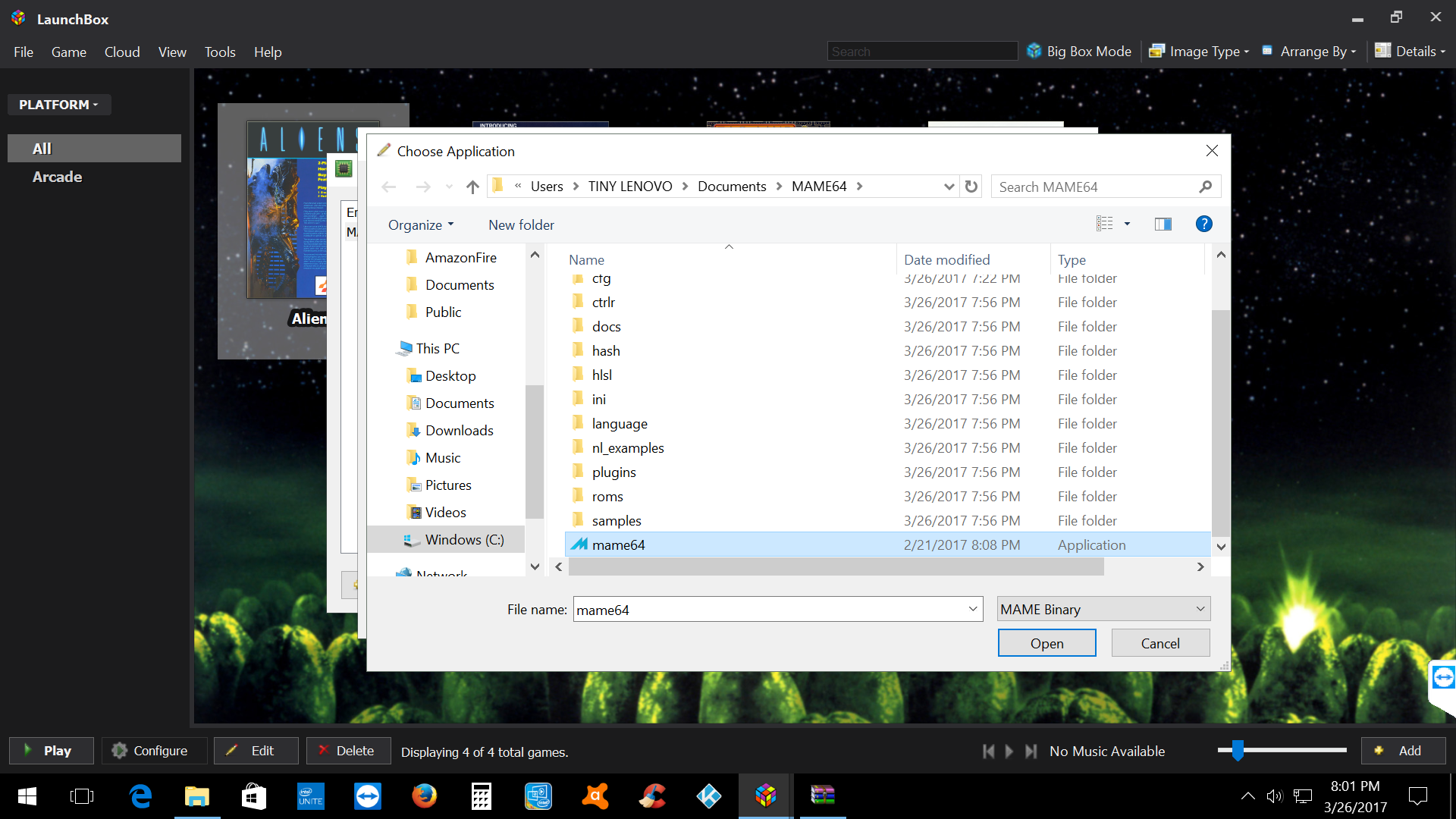The height and width of the screenshot is (819, 1456).
Task: Click the Image Type icon
Action: coord(1156,51)
